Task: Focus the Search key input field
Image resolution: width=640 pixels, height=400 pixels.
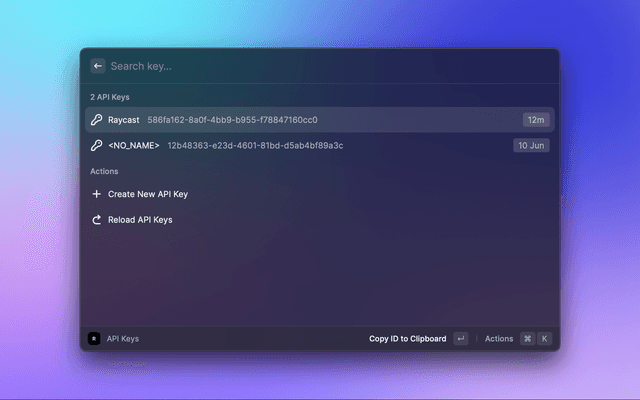Action: (300, 66)
